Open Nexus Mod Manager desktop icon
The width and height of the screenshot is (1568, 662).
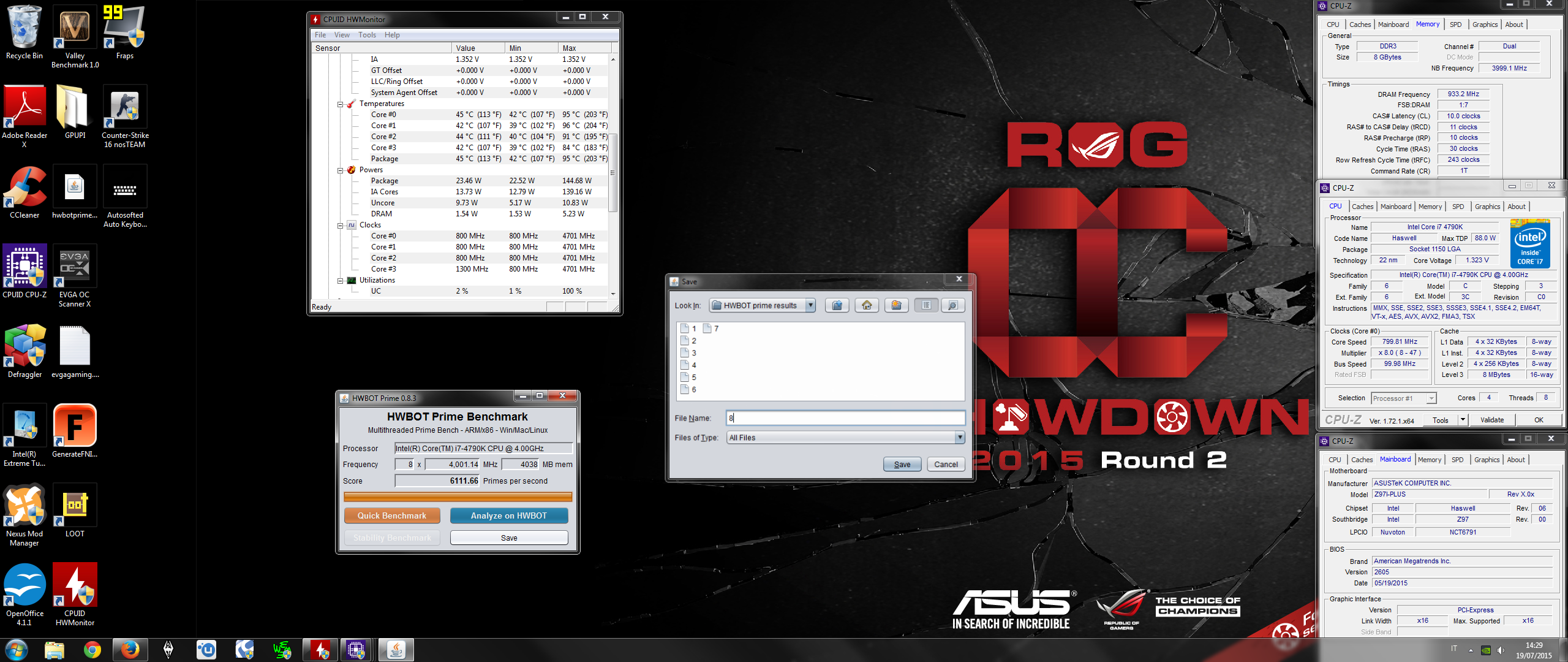(x=24, y=515)
